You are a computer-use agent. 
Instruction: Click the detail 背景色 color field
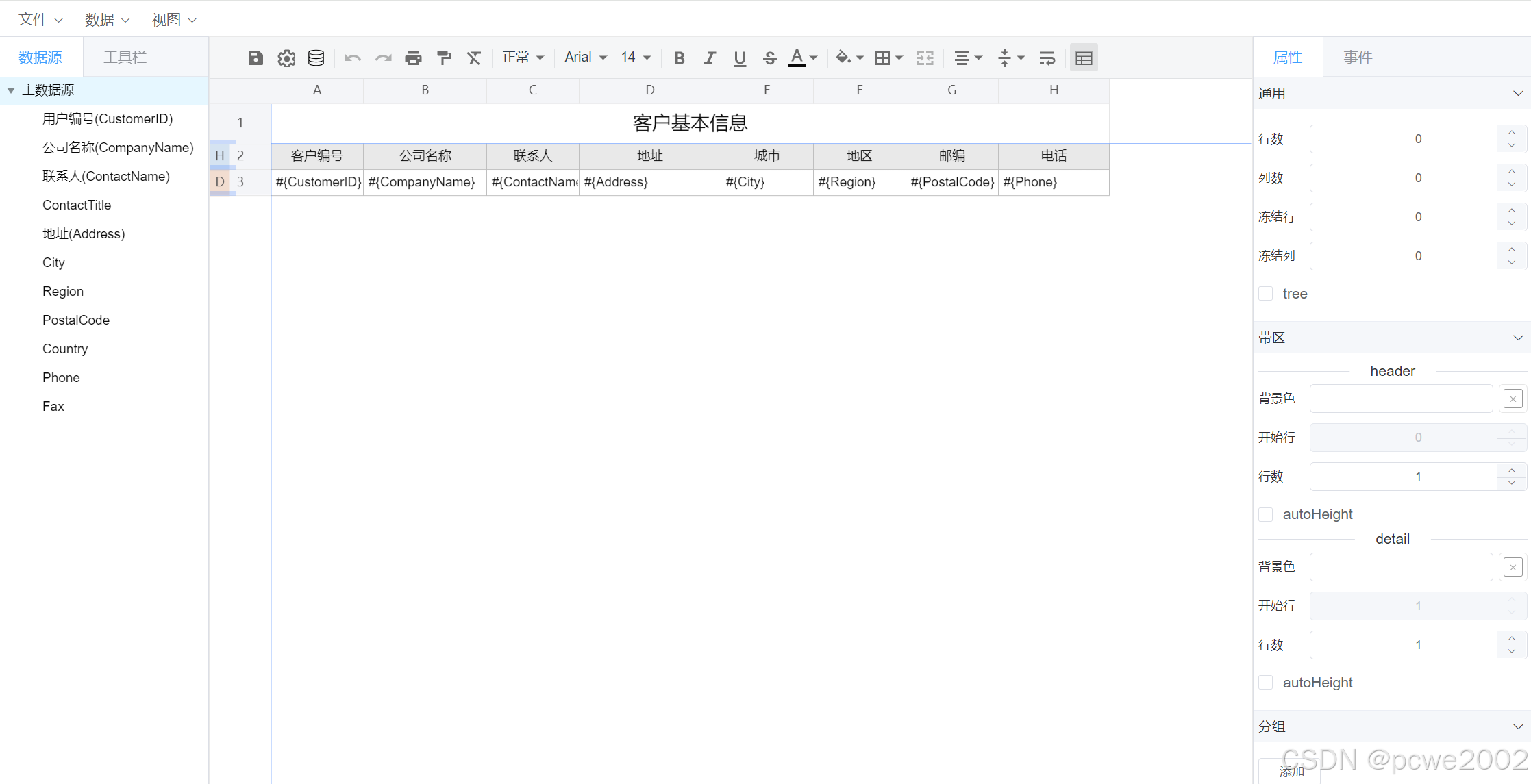tap(1401, 567)
